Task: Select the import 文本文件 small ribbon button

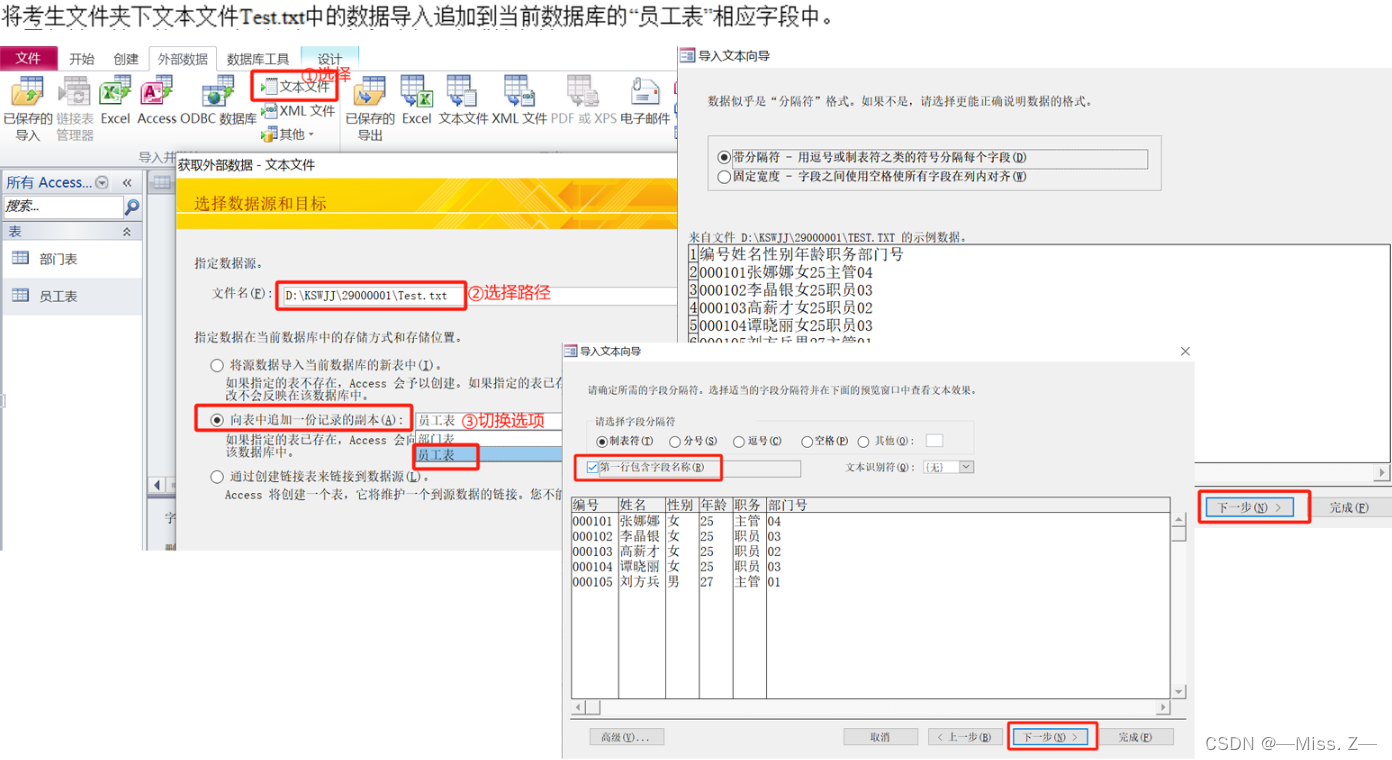Action: 297,88
